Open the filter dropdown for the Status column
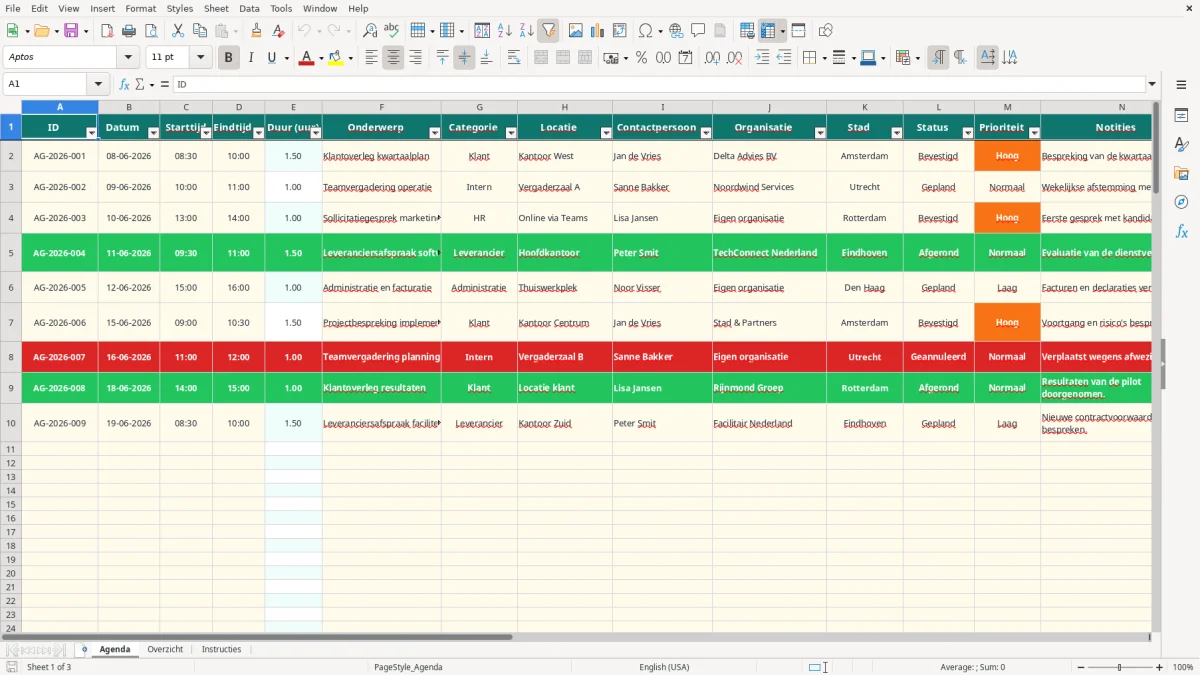The image size is (1200, 675). pyautogui.click(x=968, y=133)
